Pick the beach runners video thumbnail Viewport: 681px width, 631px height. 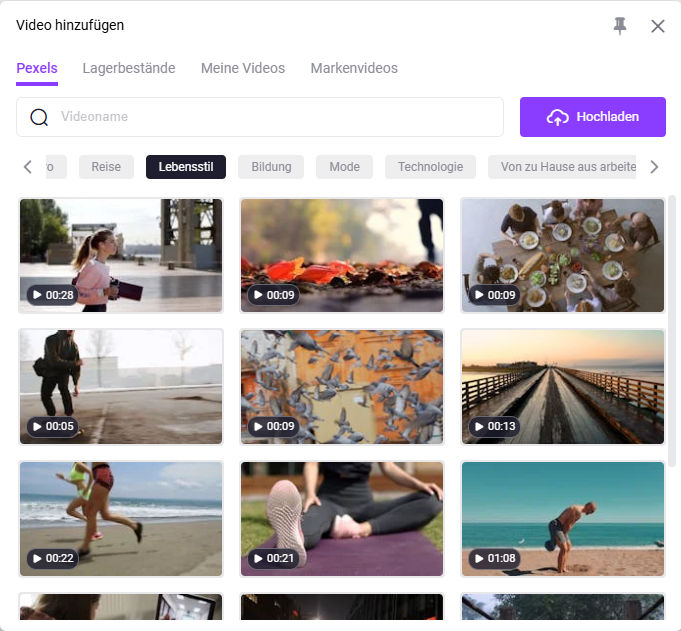(121, 519)
